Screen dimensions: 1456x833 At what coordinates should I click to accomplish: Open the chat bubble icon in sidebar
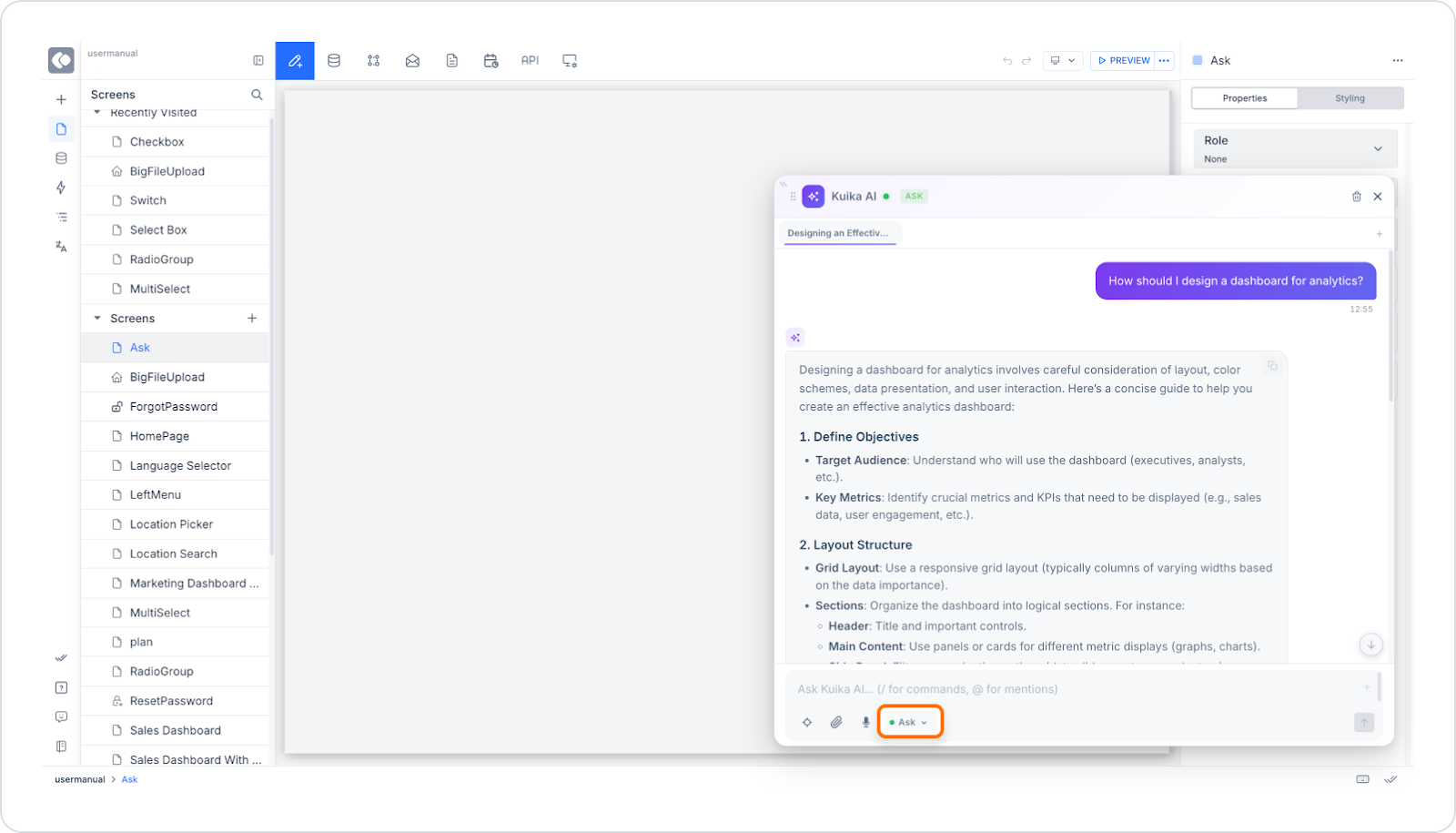[x=61, y=716]
